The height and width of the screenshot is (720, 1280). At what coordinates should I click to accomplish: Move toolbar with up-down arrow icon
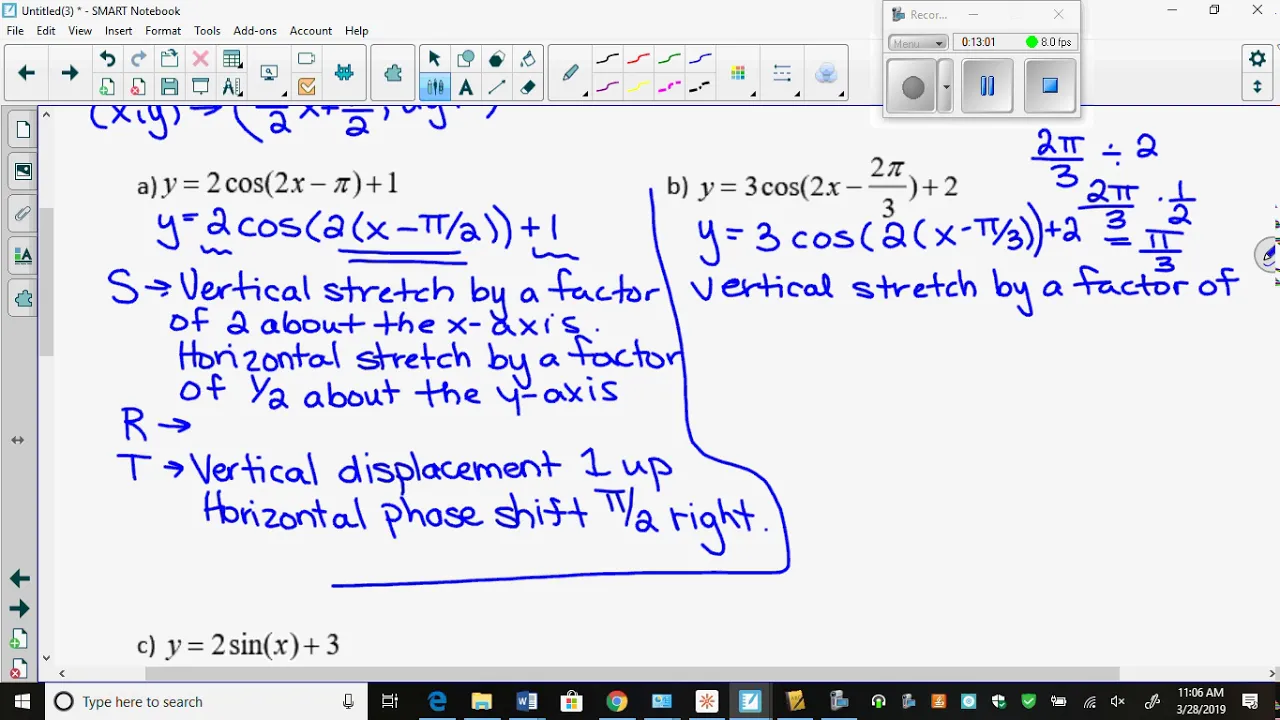1258,87
